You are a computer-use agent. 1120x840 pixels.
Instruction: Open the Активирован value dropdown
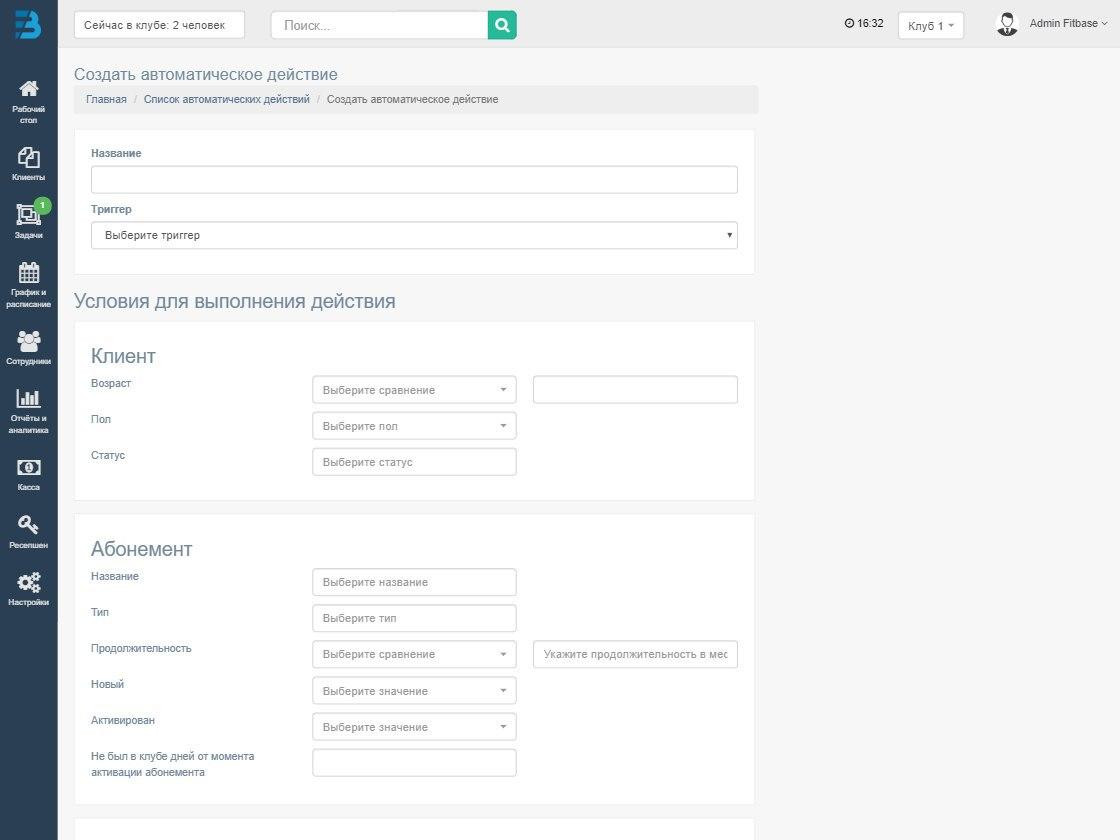(414, 727)
